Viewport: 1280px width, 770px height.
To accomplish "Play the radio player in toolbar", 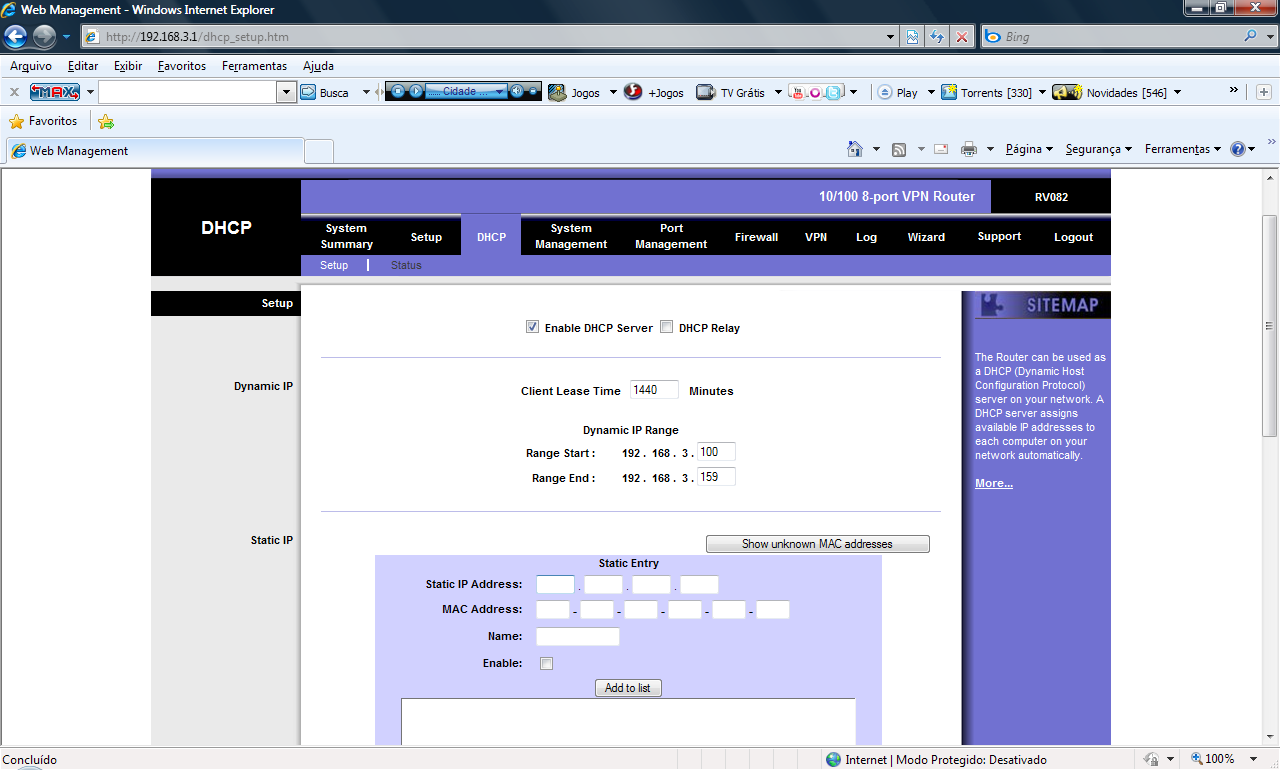I will tap(416, 91).
